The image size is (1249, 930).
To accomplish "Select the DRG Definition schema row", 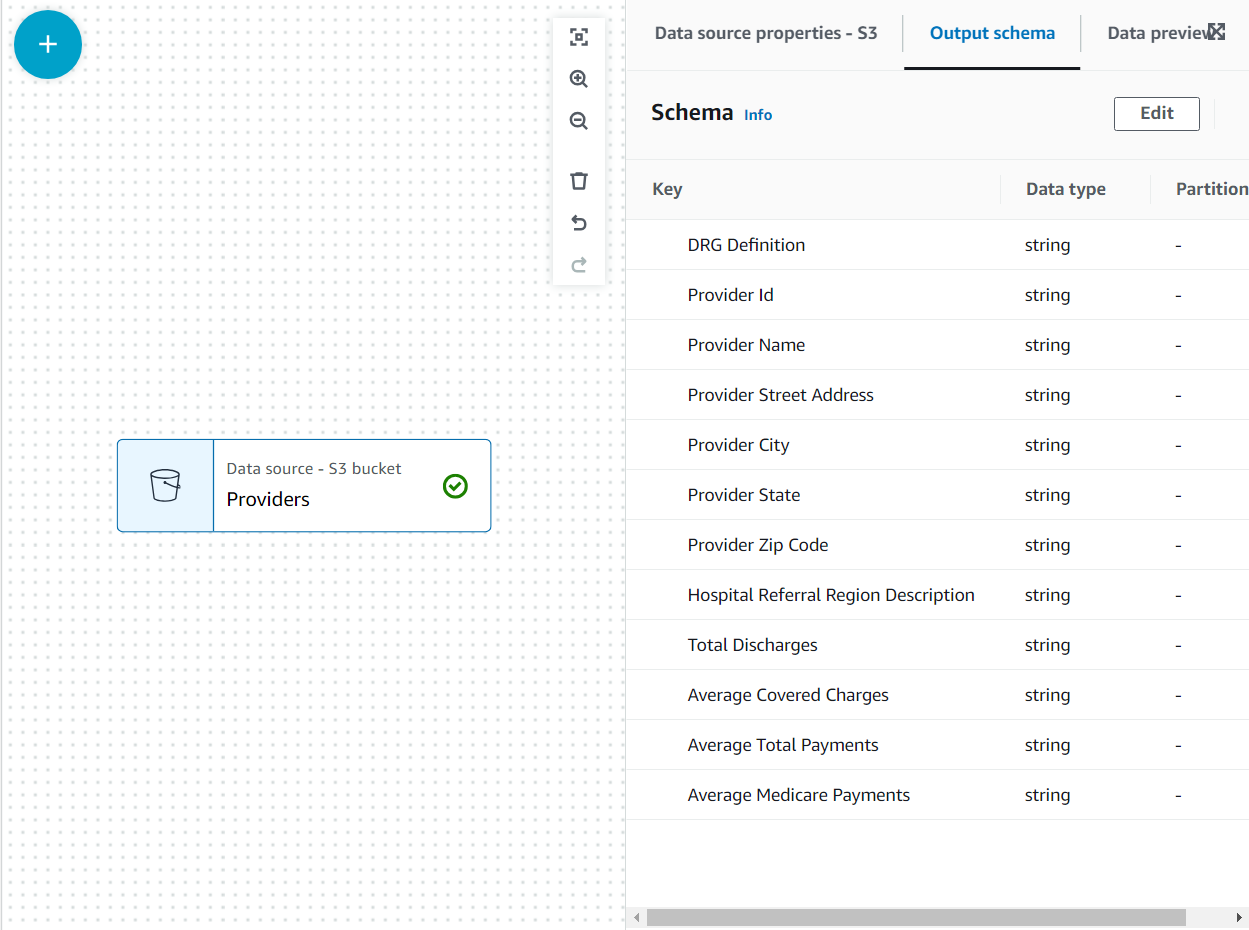I will 746,244.
